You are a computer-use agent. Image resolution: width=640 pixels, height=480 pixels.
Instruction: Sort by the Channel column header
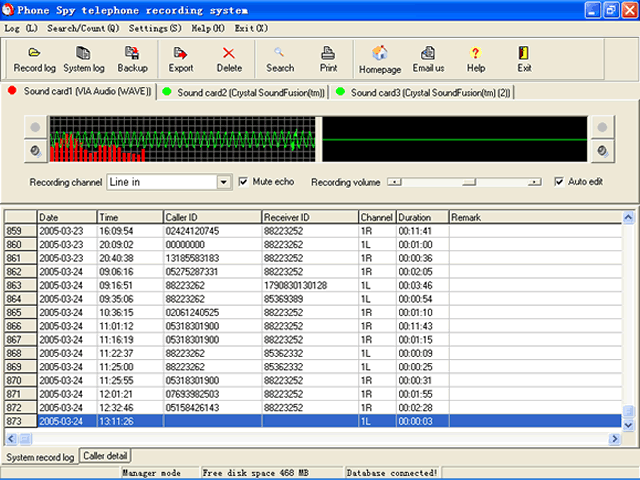(x=377, y=217)
